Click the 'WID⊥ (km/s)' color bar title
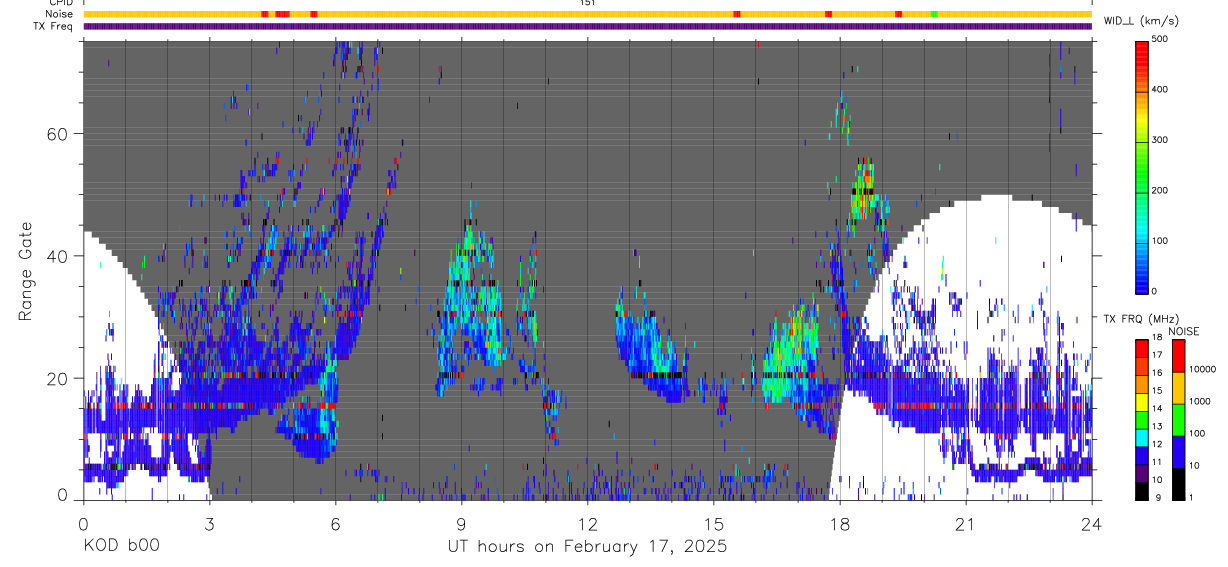 [1140, 20]
